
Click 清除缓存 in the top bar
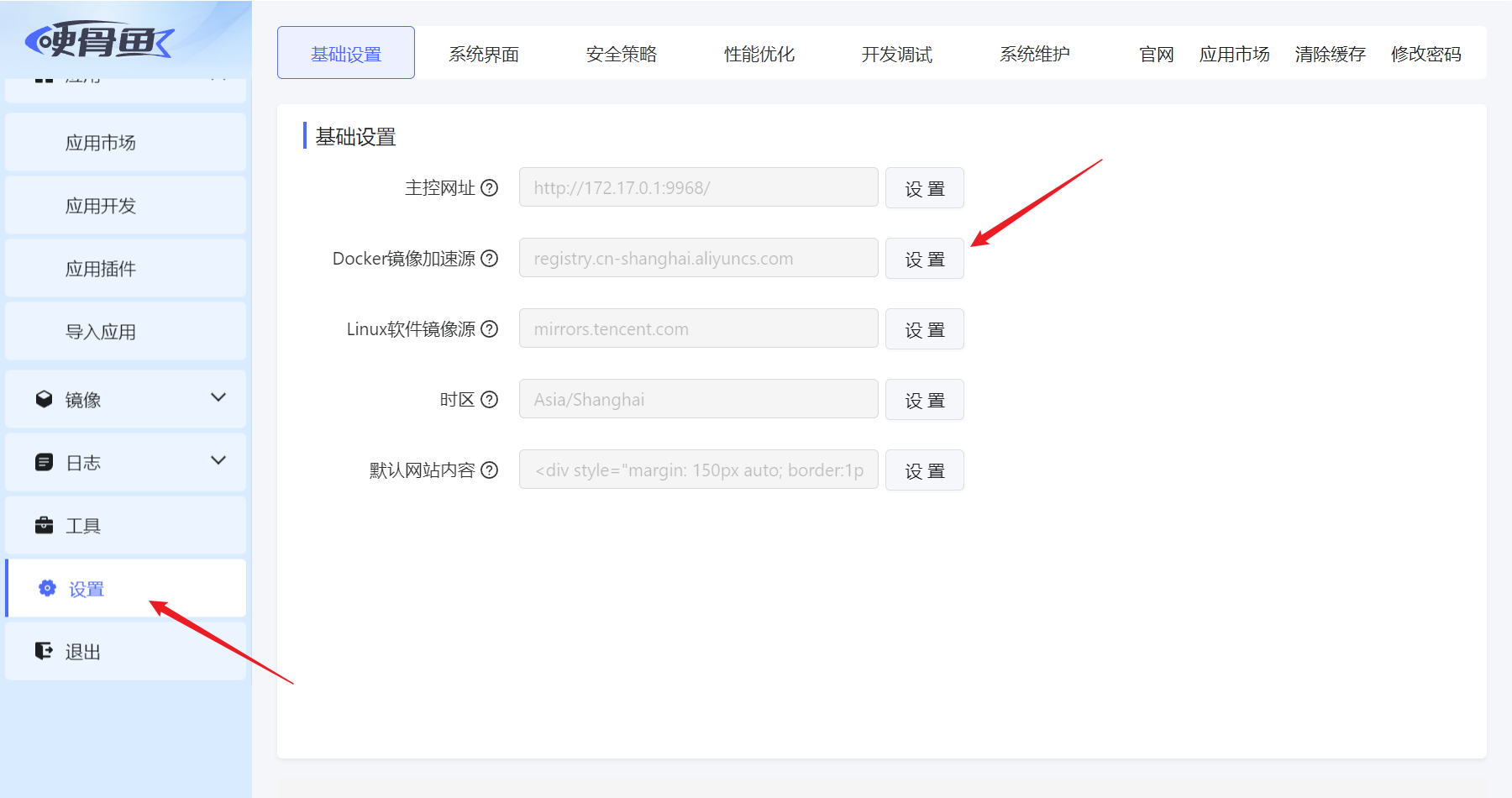click(1331, 55)
